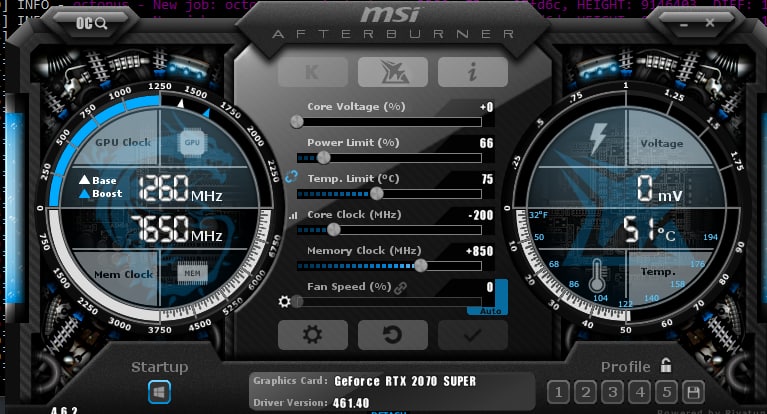Minimize the Afterburner window
The height and width of the screenshot is (414, 767).
683,23
